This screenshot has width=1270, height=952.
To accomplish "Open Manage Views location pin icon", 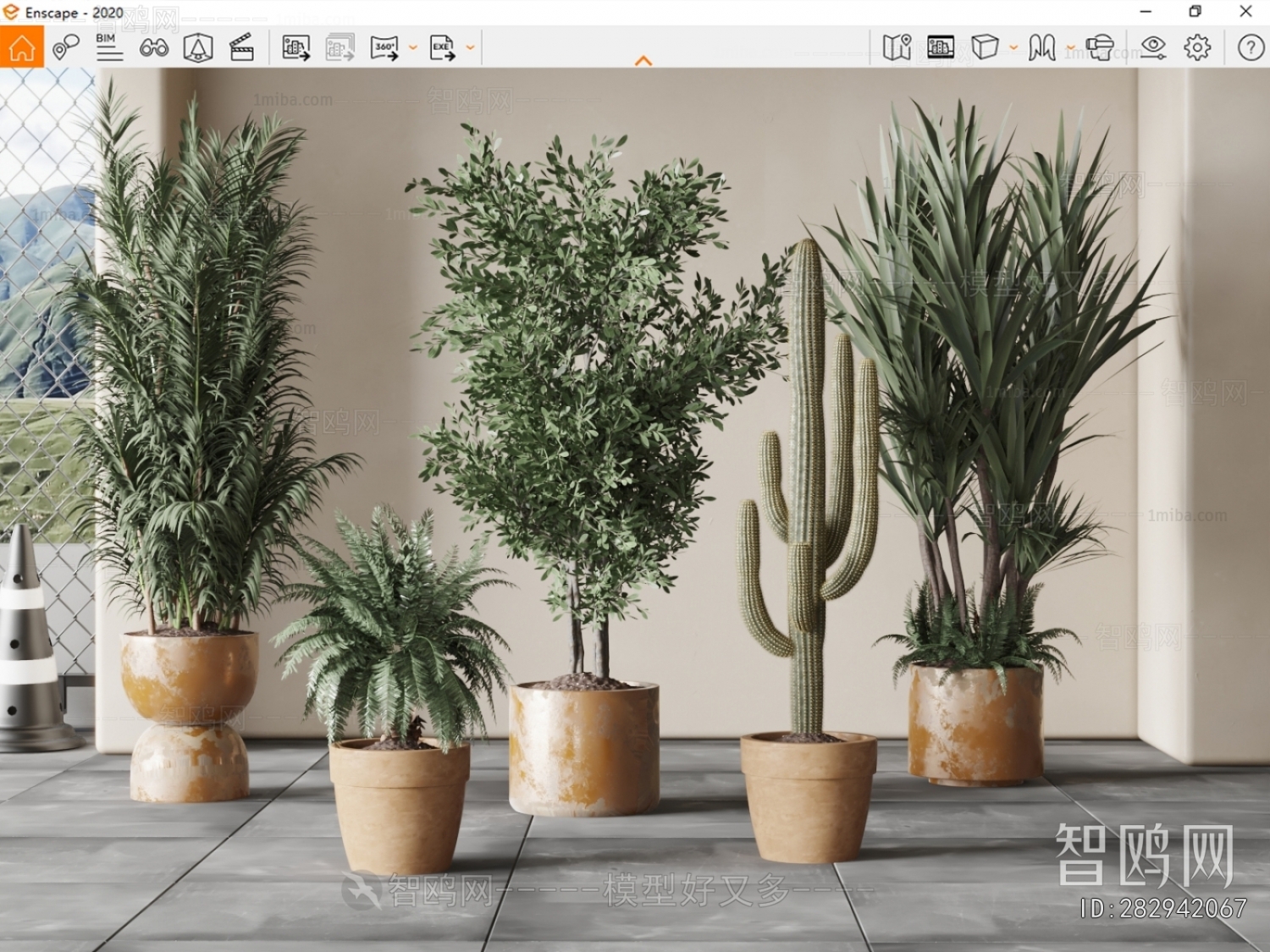I will coord(65,47).
